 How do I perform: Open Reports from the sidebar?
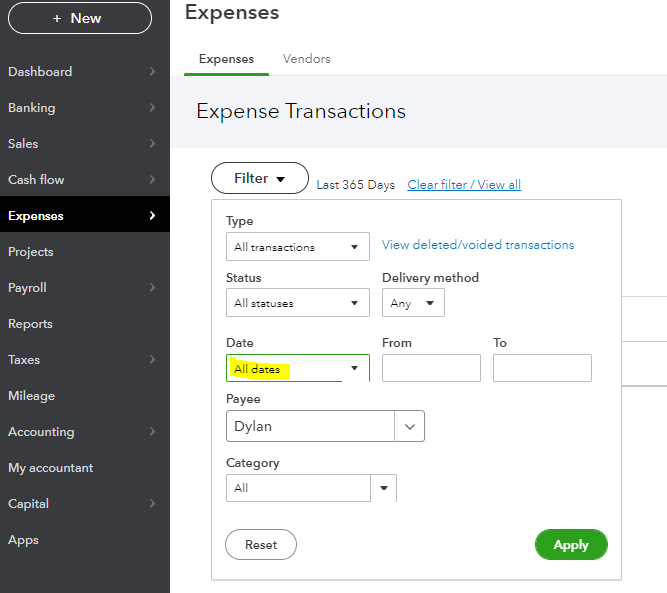click(x=30, y=324)
